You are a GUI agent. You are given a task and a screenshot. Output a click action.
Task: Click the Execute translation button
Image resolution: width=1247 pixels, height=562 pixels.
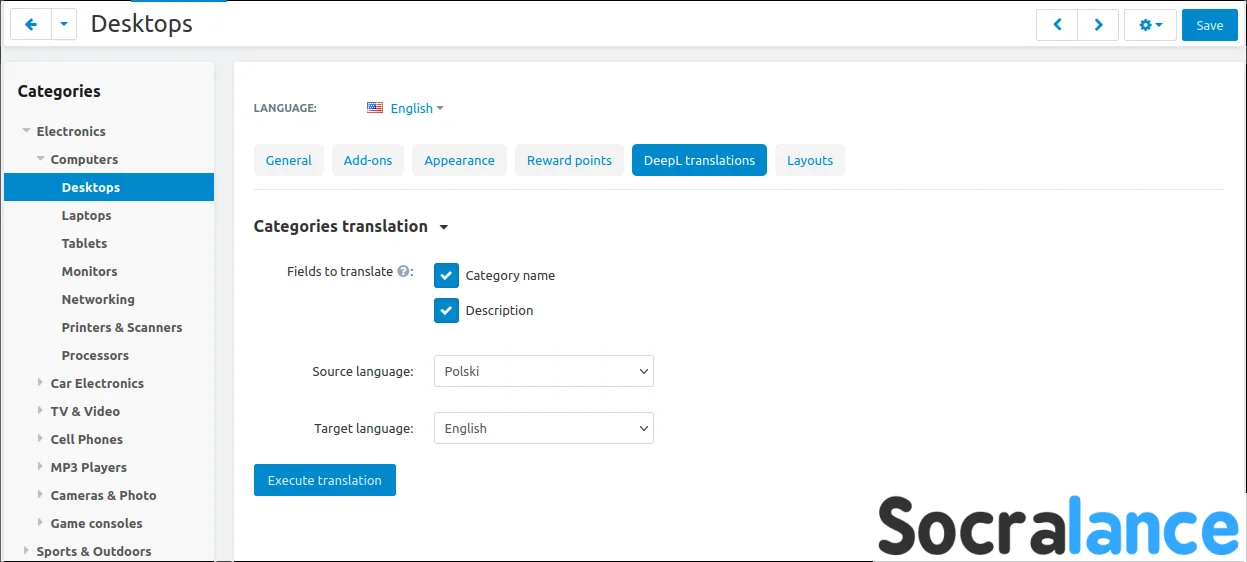325,480
